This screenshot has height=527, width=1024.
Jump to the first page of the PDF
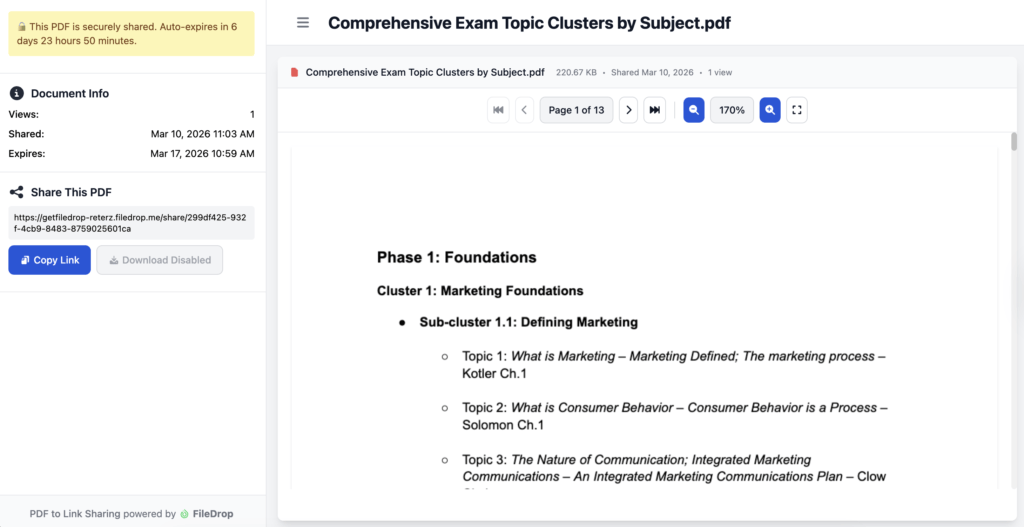[x=498, y=110]
